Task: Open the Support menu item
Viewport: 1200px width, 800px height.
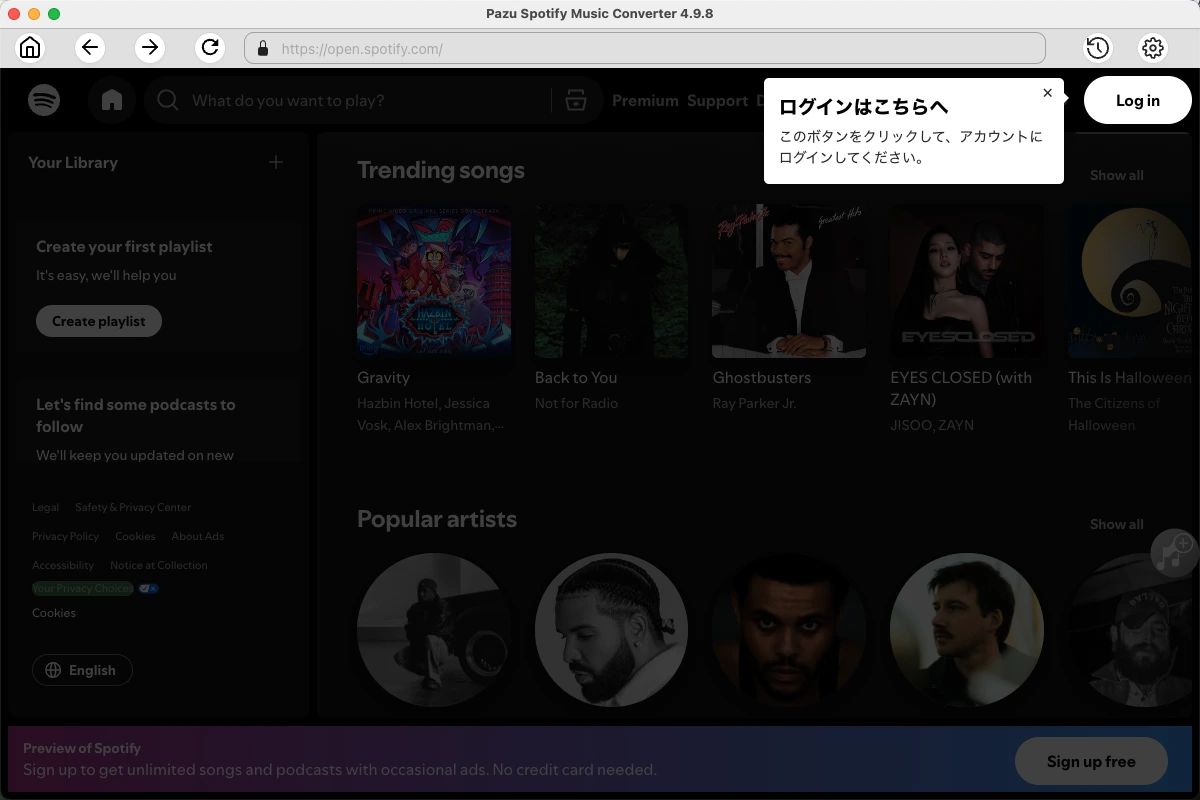Action: [717, 100]
